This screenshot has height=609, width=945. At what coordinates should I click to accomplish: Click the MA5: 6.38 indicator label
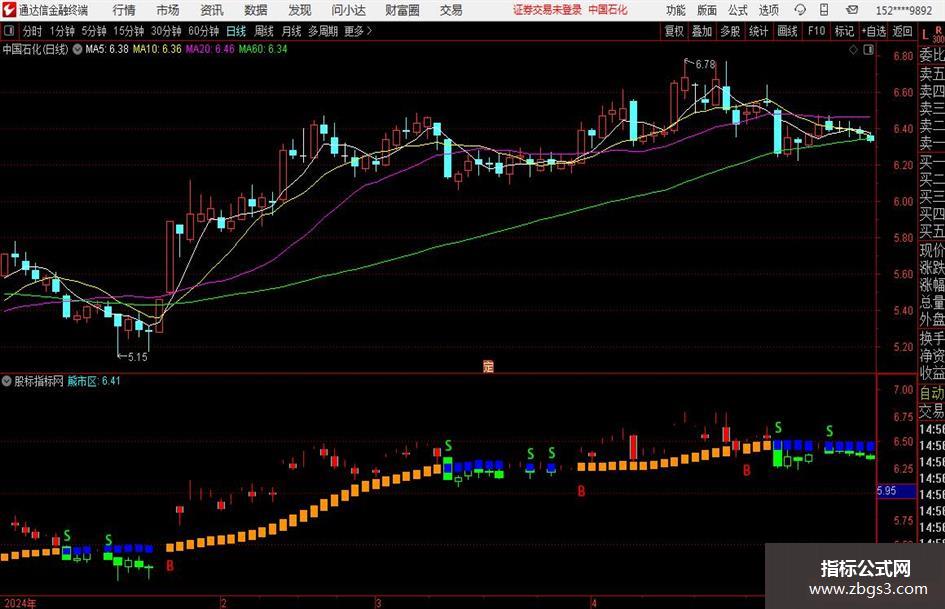[107, 49]
